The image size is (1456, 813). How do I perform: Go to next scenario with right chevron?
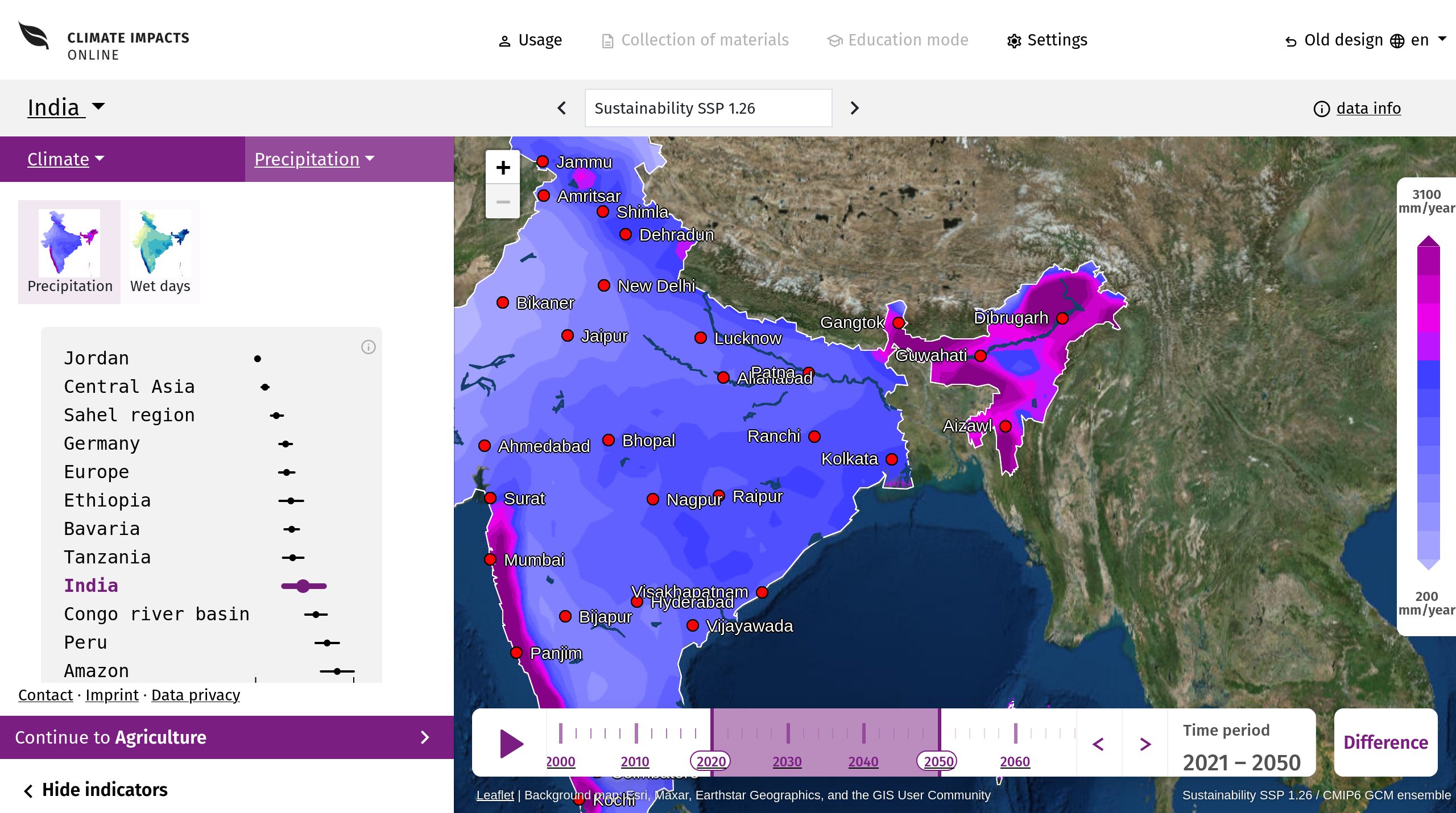coord(854,108)
